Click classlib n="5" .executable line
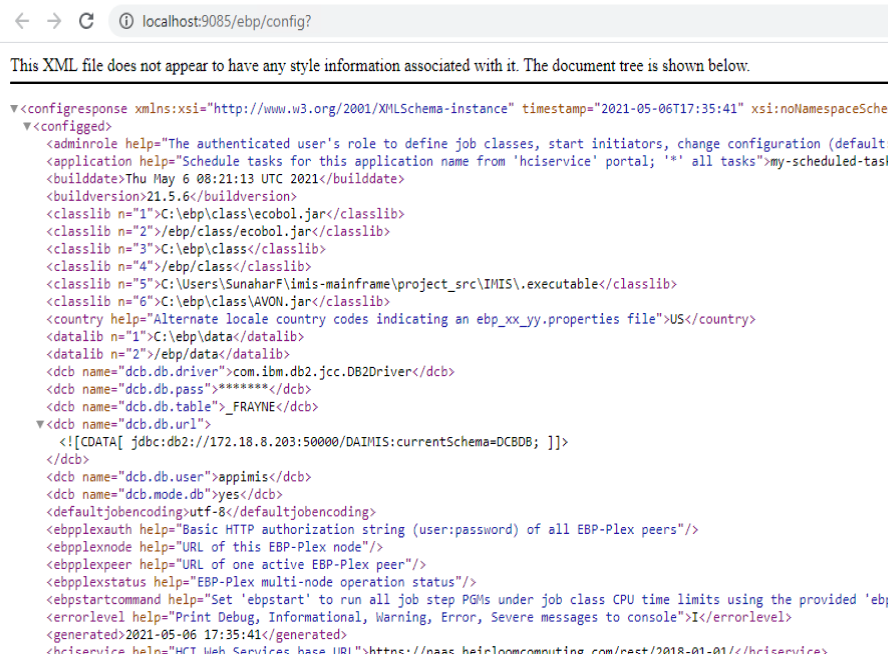This screenshot has height=654, width=888. click(x=361, y=284)
